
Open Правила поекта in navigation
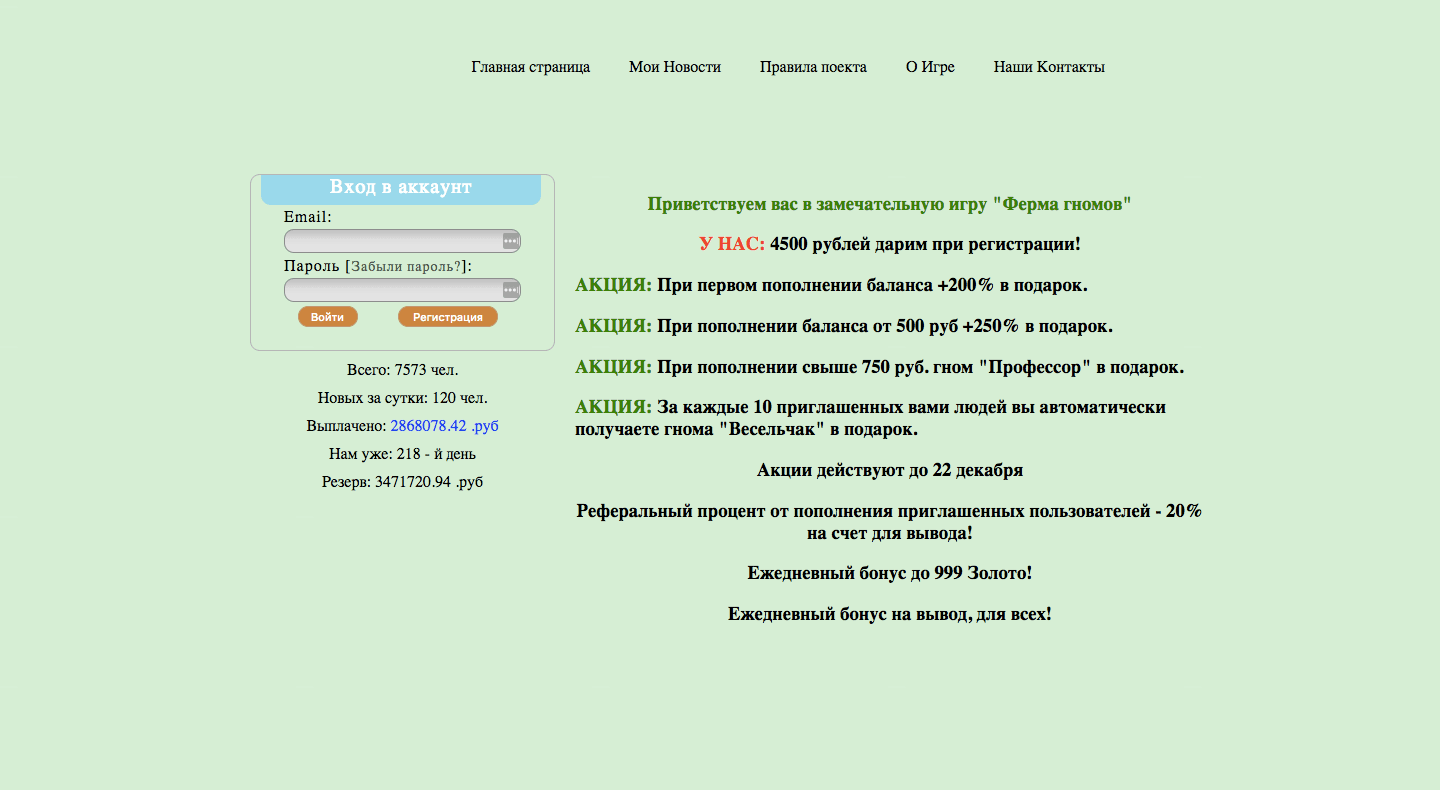coord(812,67)
